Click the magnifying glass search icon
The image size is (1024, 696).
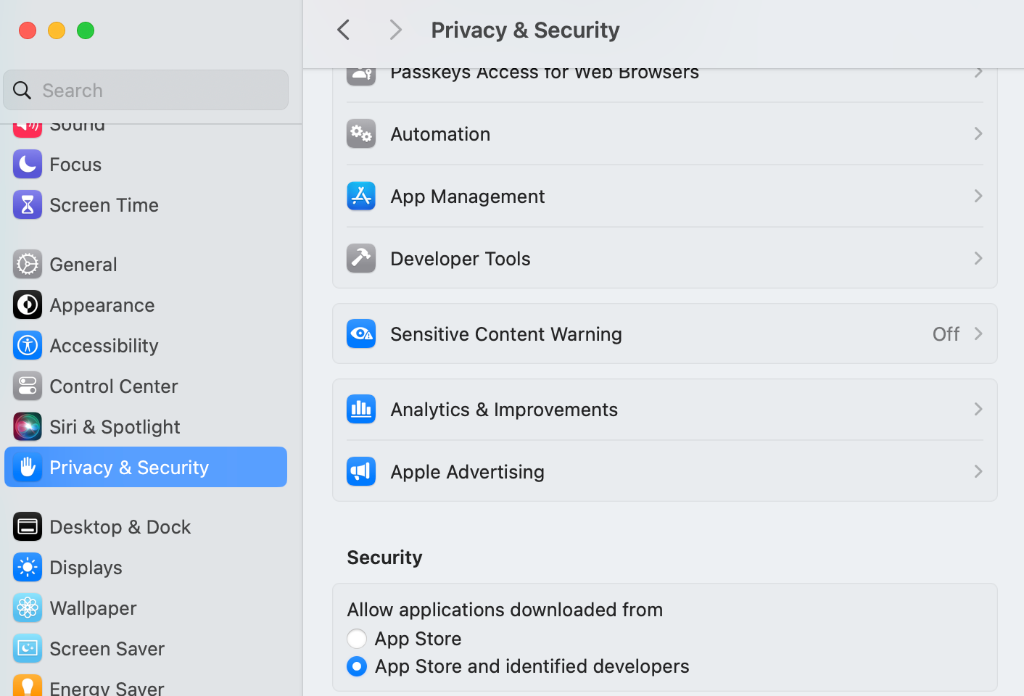pos(22,90)
